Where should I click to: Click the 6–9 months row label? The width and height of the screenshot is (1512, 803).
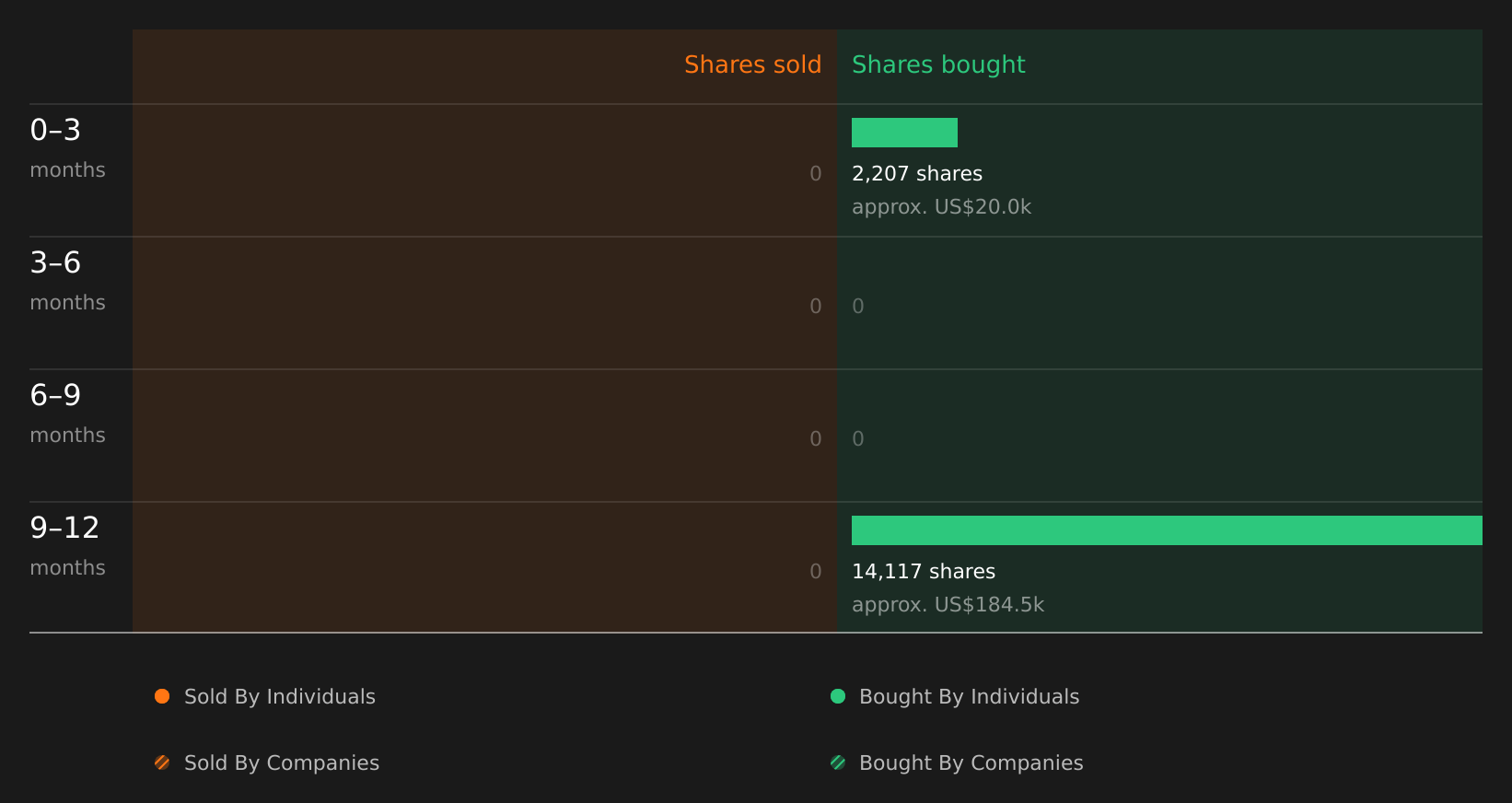[x=67, y=413]
